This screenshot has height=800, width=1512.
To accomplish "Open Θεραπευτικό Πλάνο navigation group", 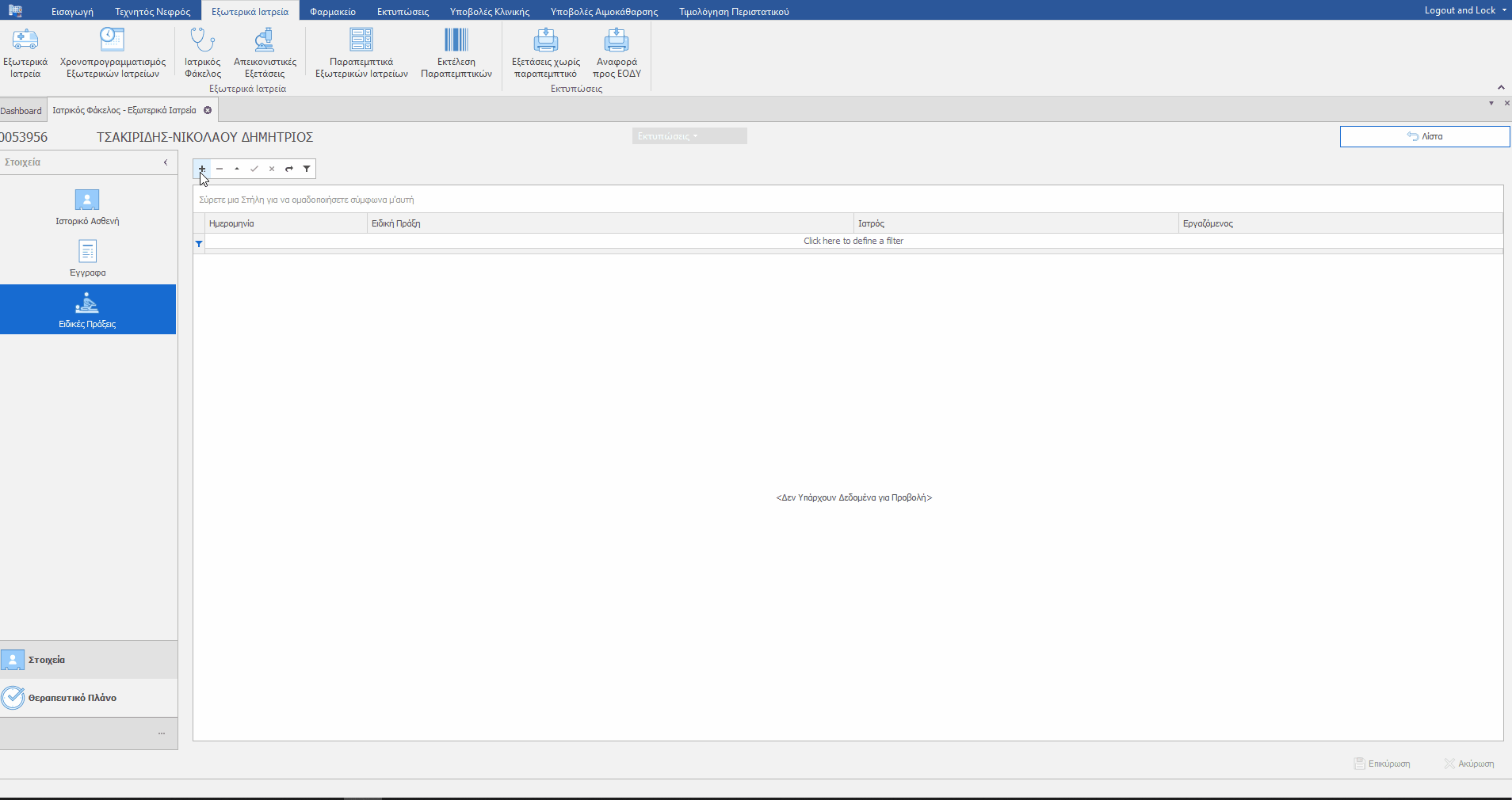I will [72, 698].
